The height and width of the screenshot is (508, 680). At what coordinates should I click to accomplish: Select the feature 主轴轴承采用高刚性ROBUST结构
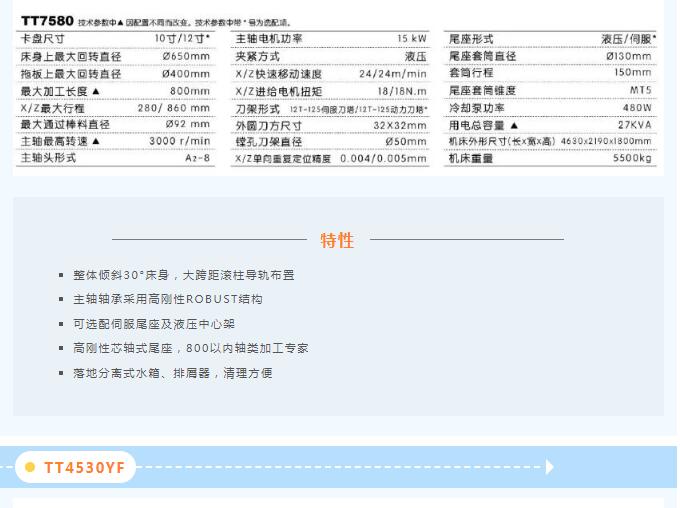[x=168, y=299]
